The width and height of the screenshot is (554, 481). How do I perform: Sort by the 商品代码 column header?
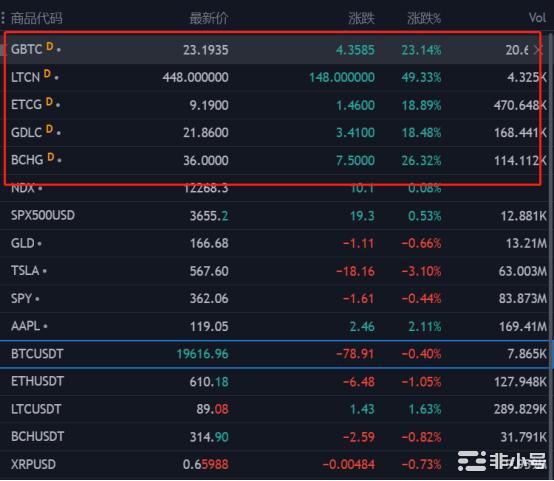point(36,18)
